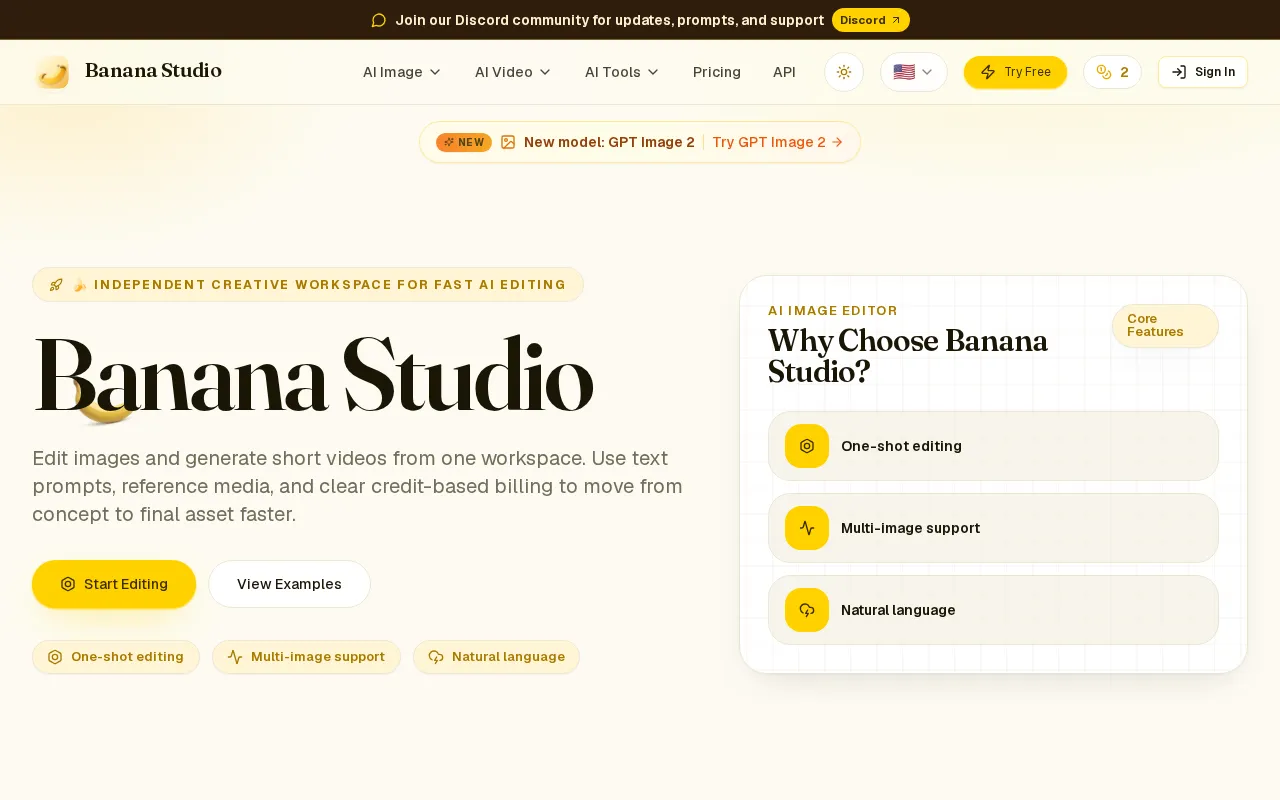Expand the AI Video menu
The height and width of the screenshot is (800, 1280).
coord(513,72)
